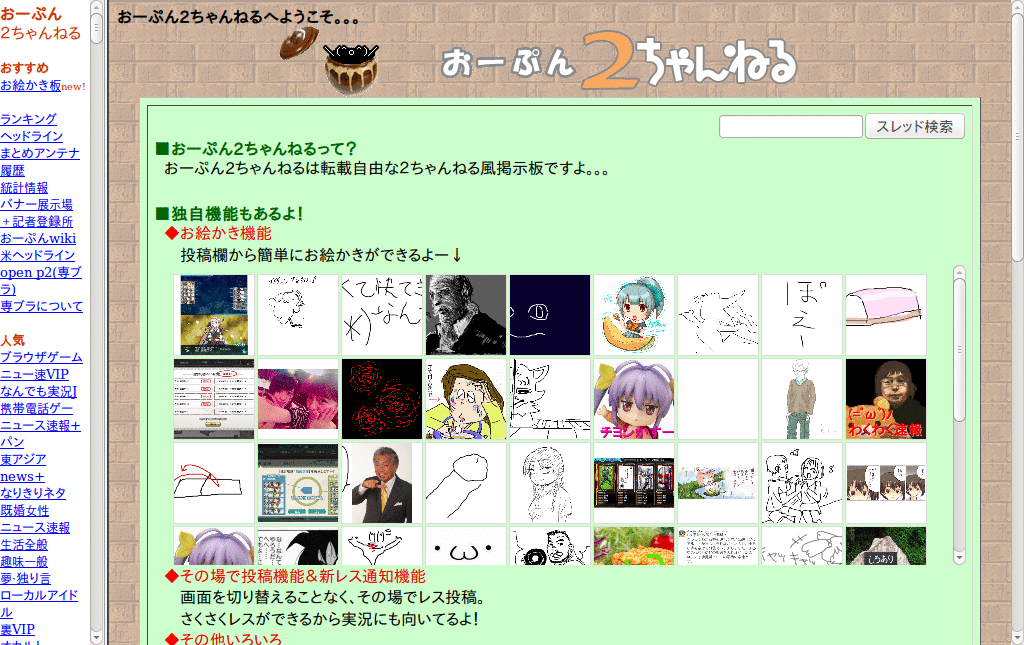Open the pink eraser drawing thumbnail
The height and width of the screenshot is (645, 1024).
pos(886,315)
